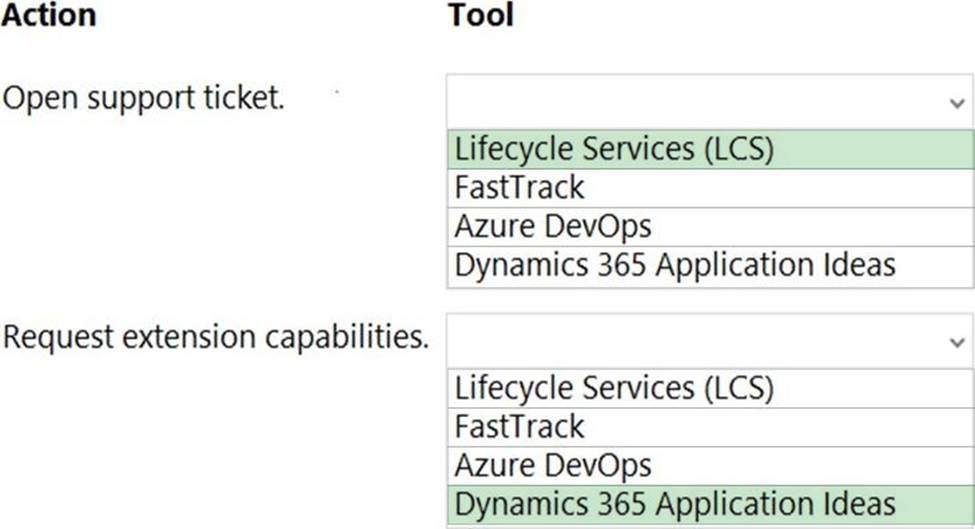The width and height of the screenshot is (975, 529).
Task: Expand the Request extension capabilities dropdown chevron
Action: coord(957,343)
